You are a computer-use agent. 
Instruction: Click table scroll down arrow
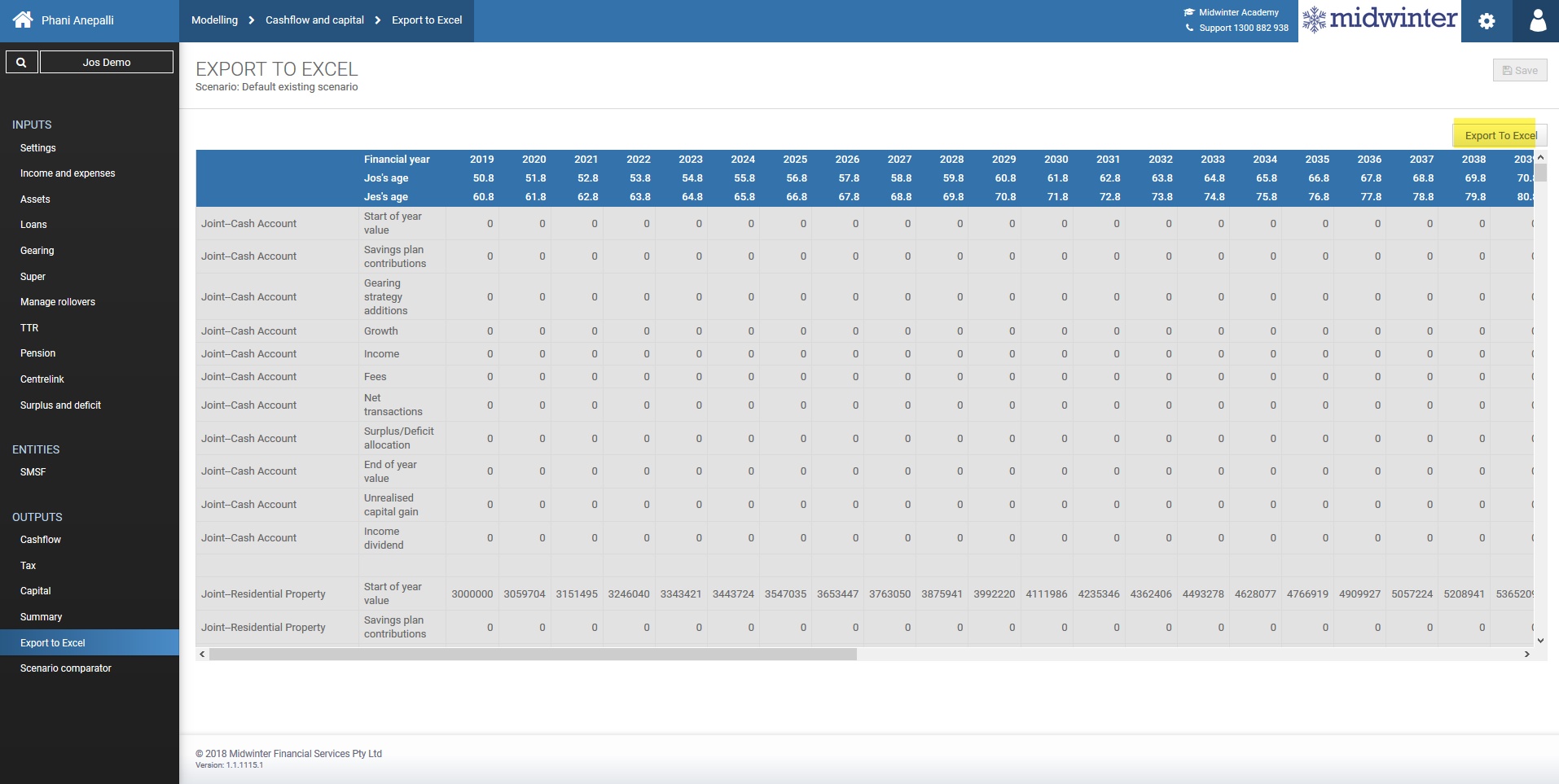tap(1540, 641)
